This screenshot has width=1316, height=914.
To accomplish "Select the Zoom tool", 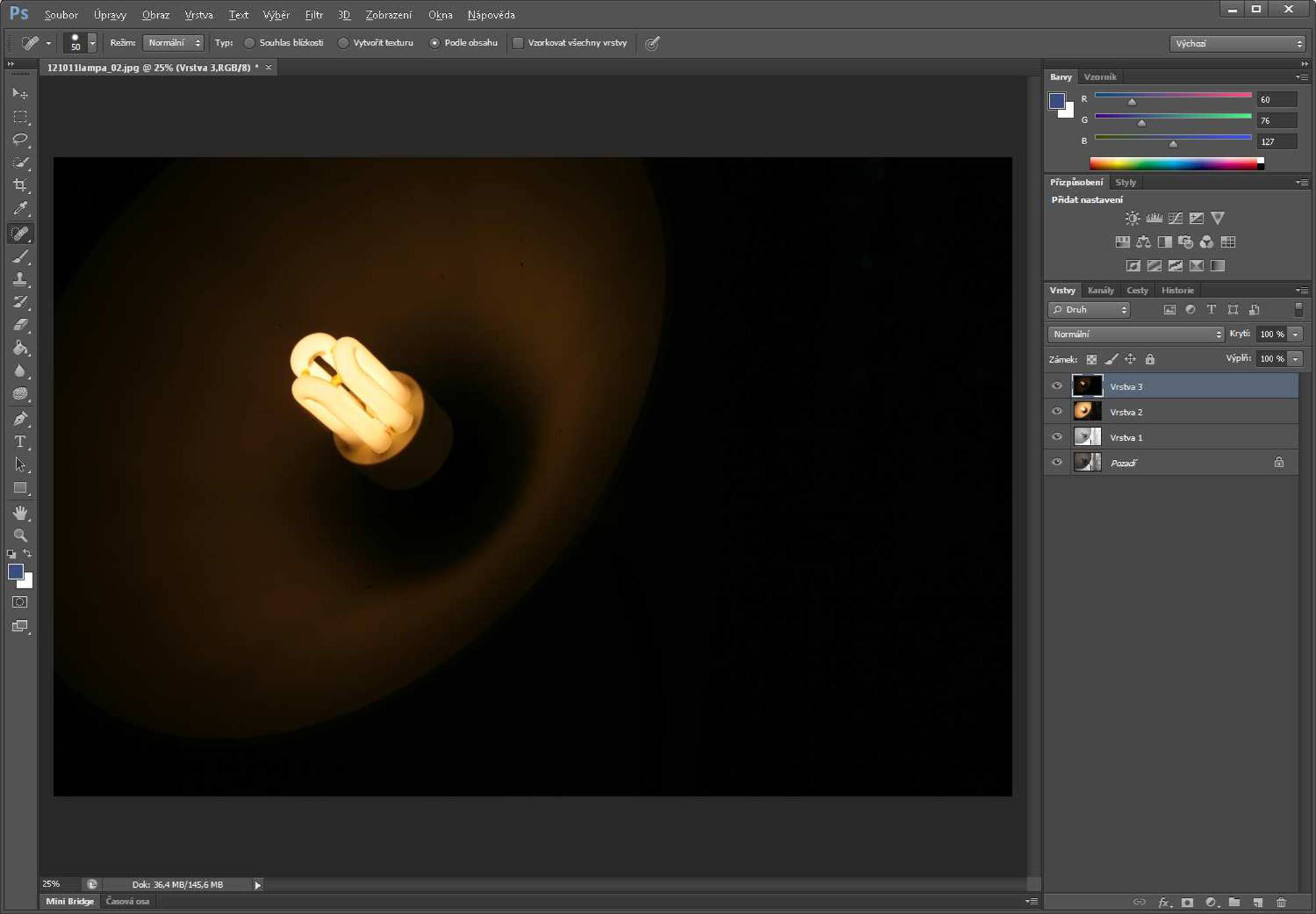I will click(20, 535).
